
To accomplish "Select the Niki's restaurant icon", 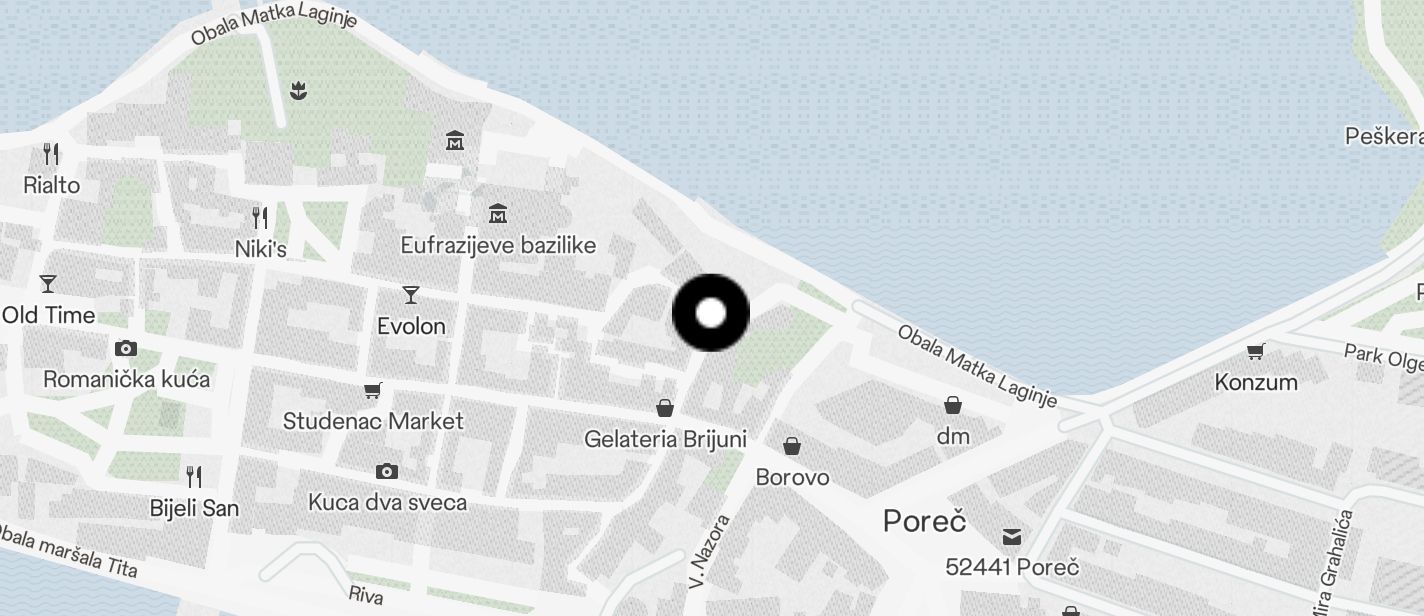I will pos(260,217).
